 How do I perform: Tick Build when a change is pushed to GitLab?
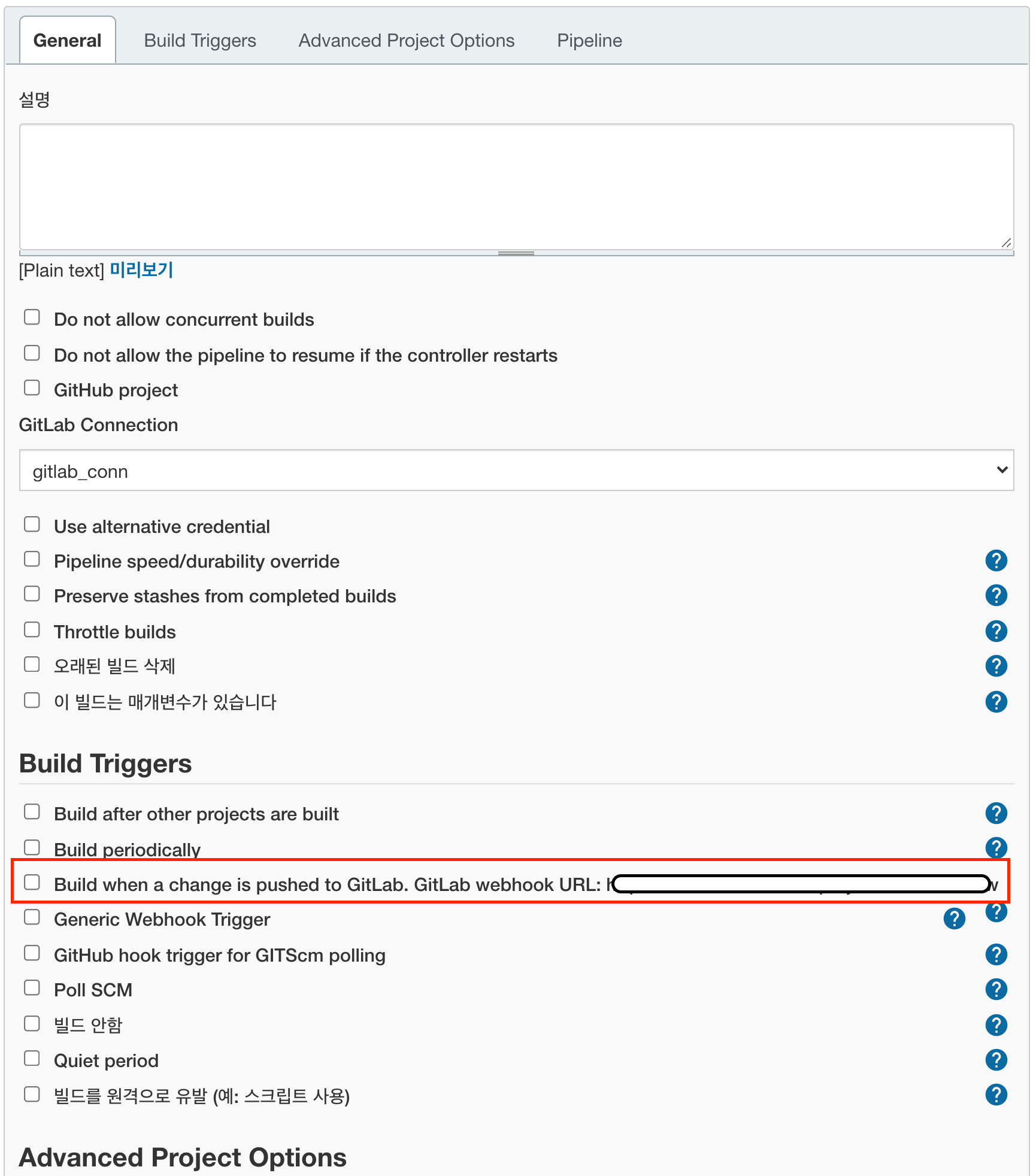point(32,883)
